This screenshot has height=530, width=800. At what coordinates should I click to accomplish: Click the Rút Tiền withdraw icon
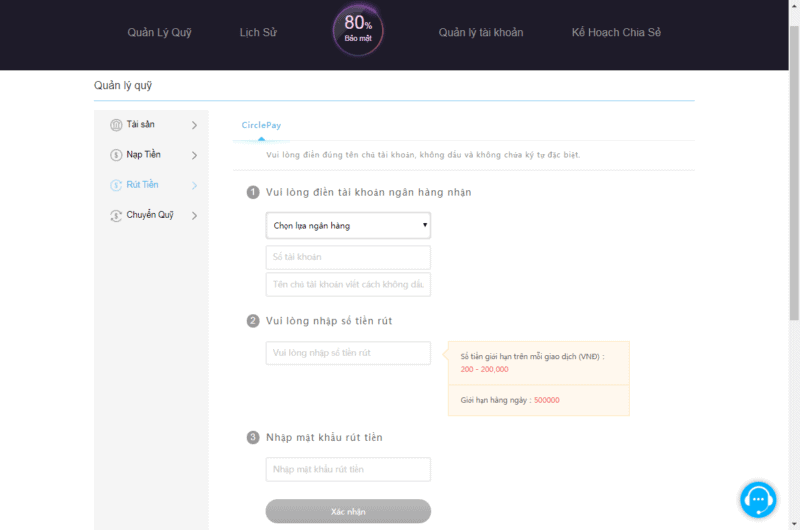tap(116, 185)
